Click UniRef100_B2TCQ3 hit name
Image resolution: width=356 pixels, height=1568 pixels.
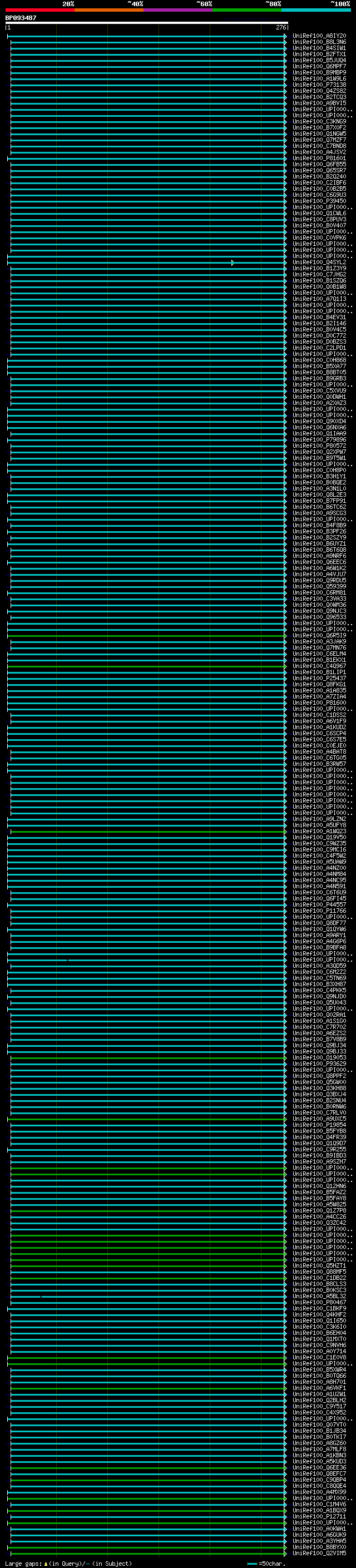[x=319, y=97]
